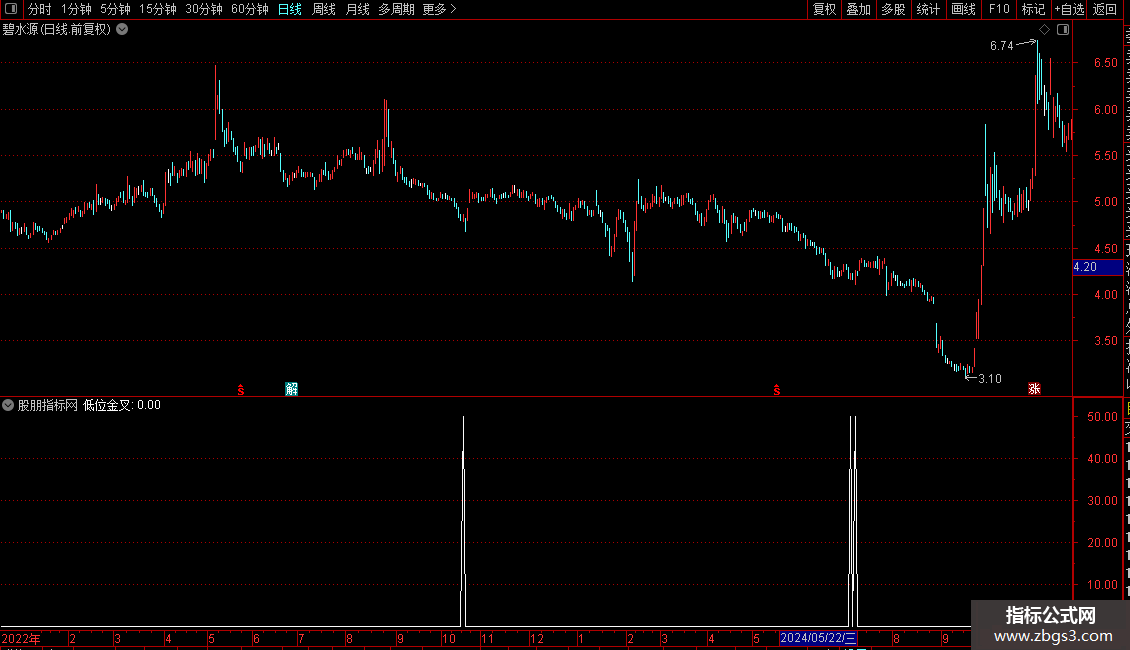This screenshot has height=650, width=1130.
Task: Click the 6.50 price axis label
Action: point(1105,63)
